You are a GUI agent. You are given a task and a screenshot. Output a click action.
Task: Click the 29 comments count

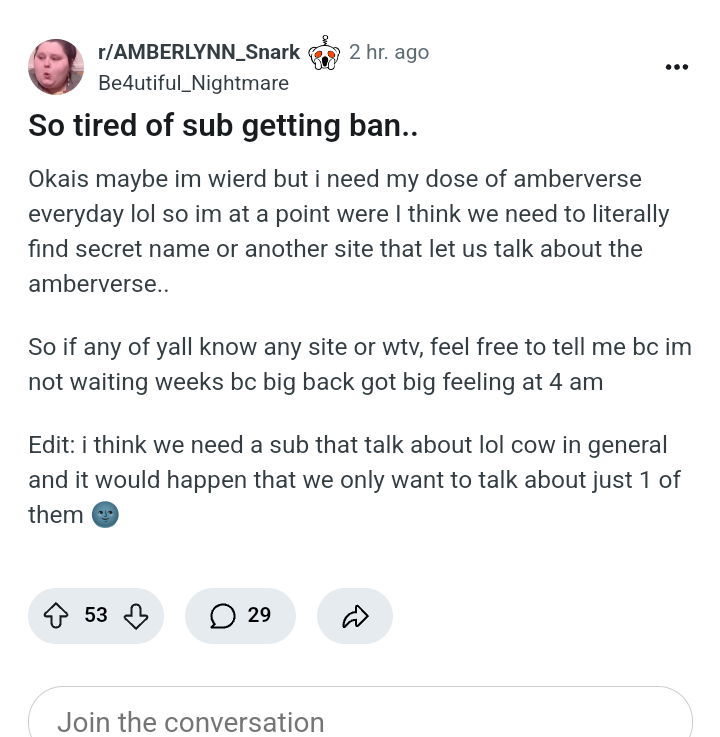pos(259,615)
